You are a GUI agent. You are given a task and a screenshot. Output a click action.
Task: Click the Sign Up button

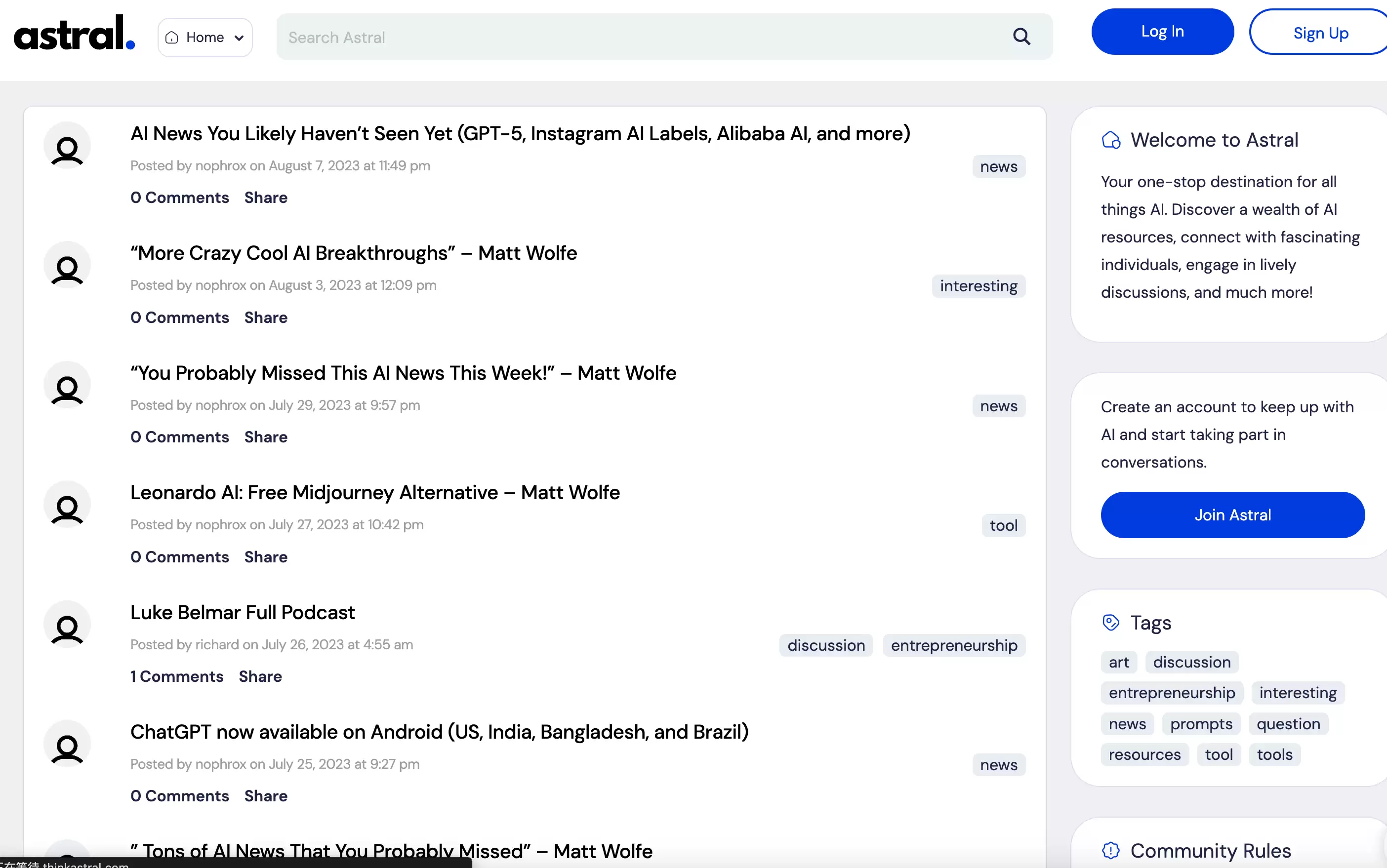click(1320, 33)
